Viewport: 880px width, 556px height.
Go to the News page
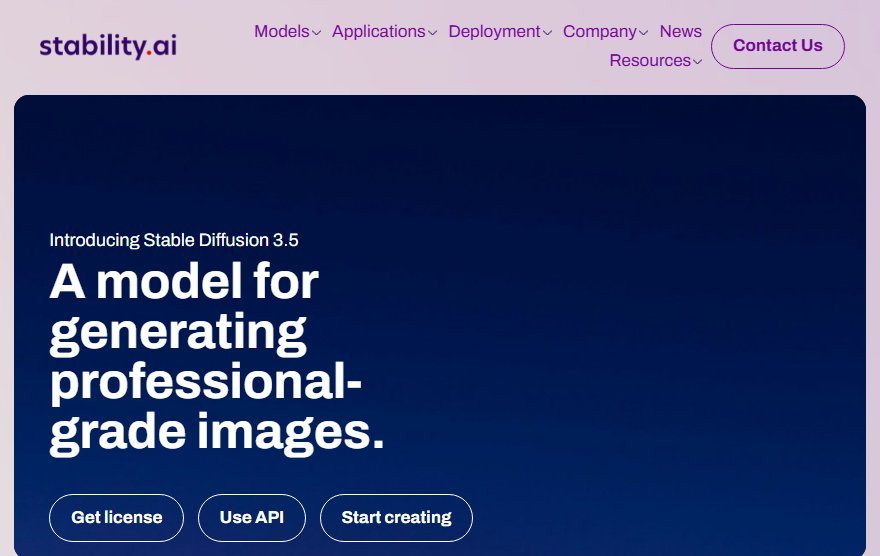680,31
